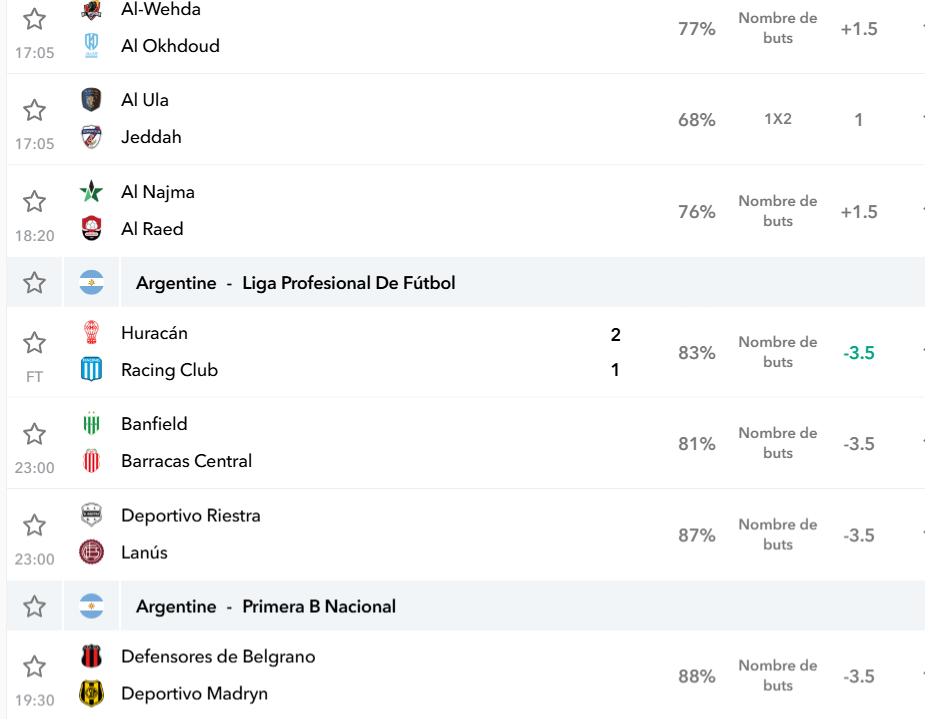Click the Argentina flag beside Primera B Nacional
This screenshot has width=925, height=719.
coord(91,606)
